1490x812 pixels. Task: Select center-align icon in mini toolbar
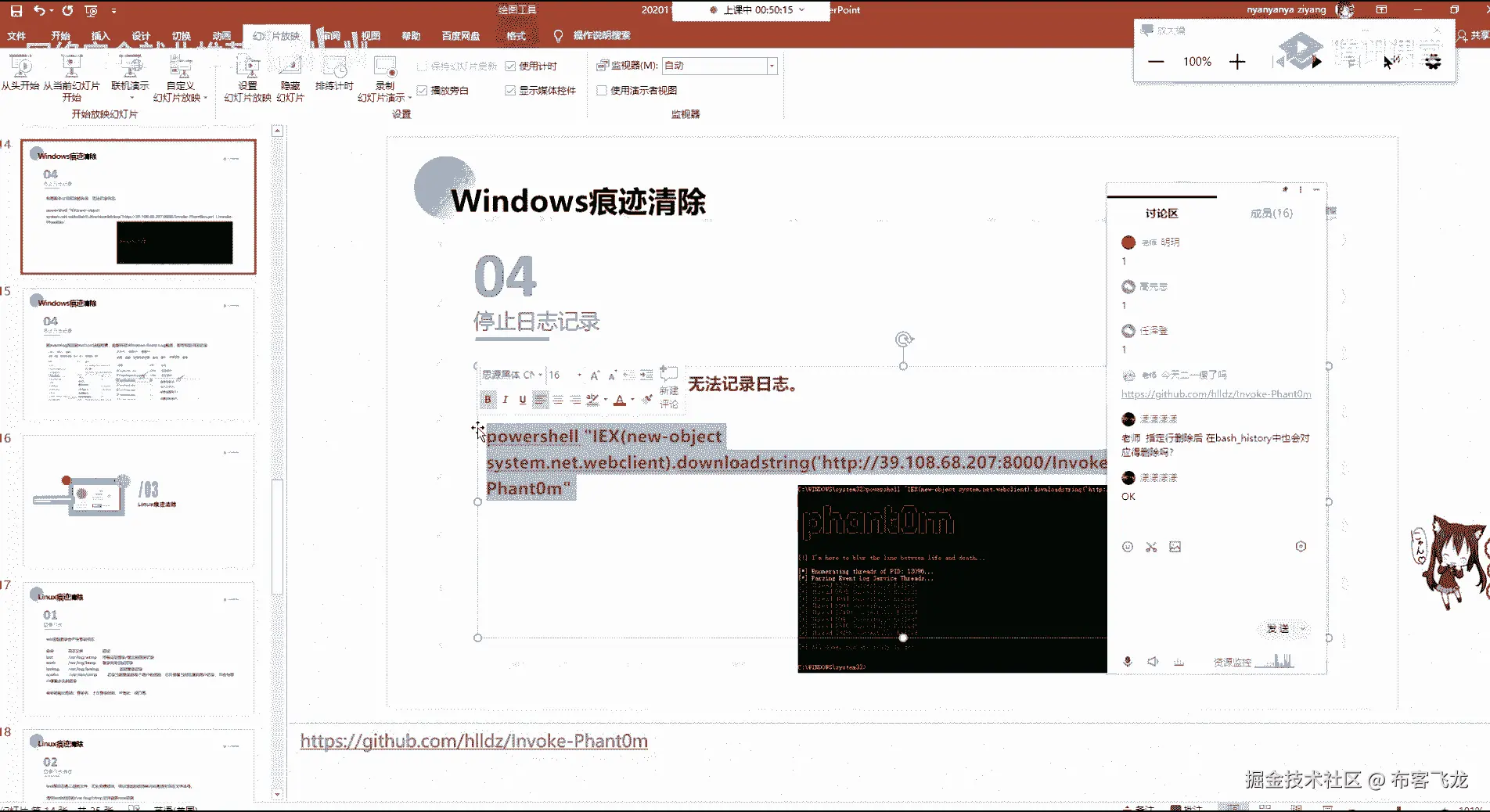(558, 400)
